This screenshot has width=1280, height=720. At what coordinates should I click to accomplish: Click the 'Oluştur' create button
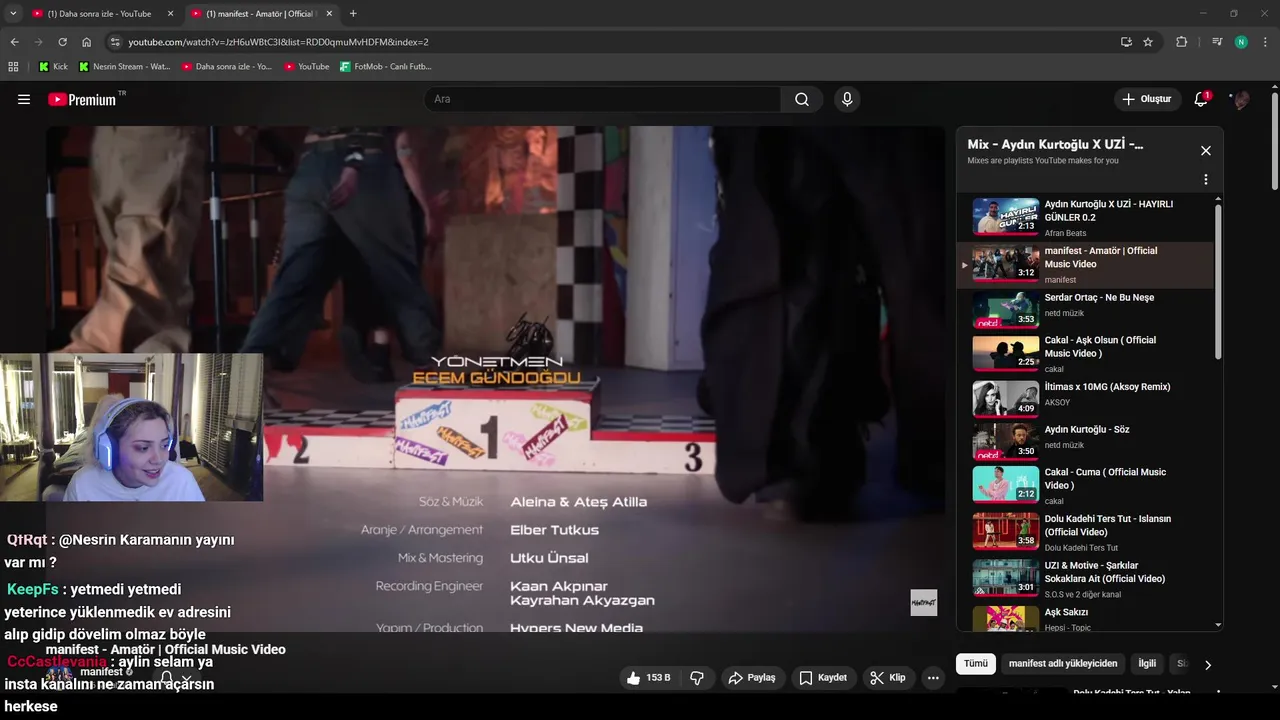(1146, 99)
